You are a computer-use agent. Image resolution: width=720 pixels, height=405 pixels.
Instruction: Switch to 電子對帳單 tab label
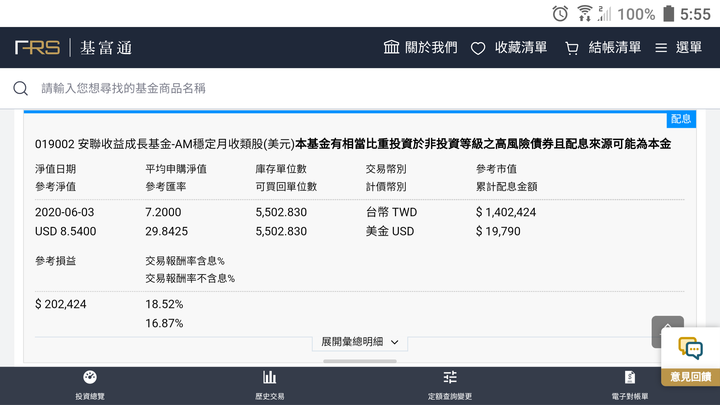tap(630, 396)
